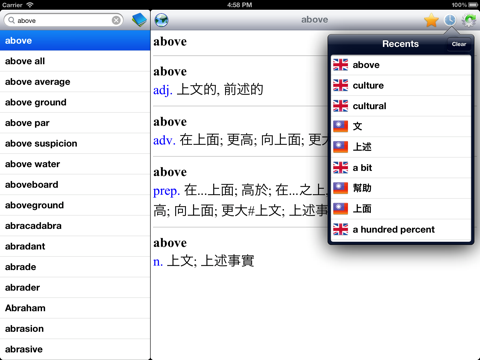Choose 'above ground' in word list
Screen dimensions: 480x360
(75, 102)
